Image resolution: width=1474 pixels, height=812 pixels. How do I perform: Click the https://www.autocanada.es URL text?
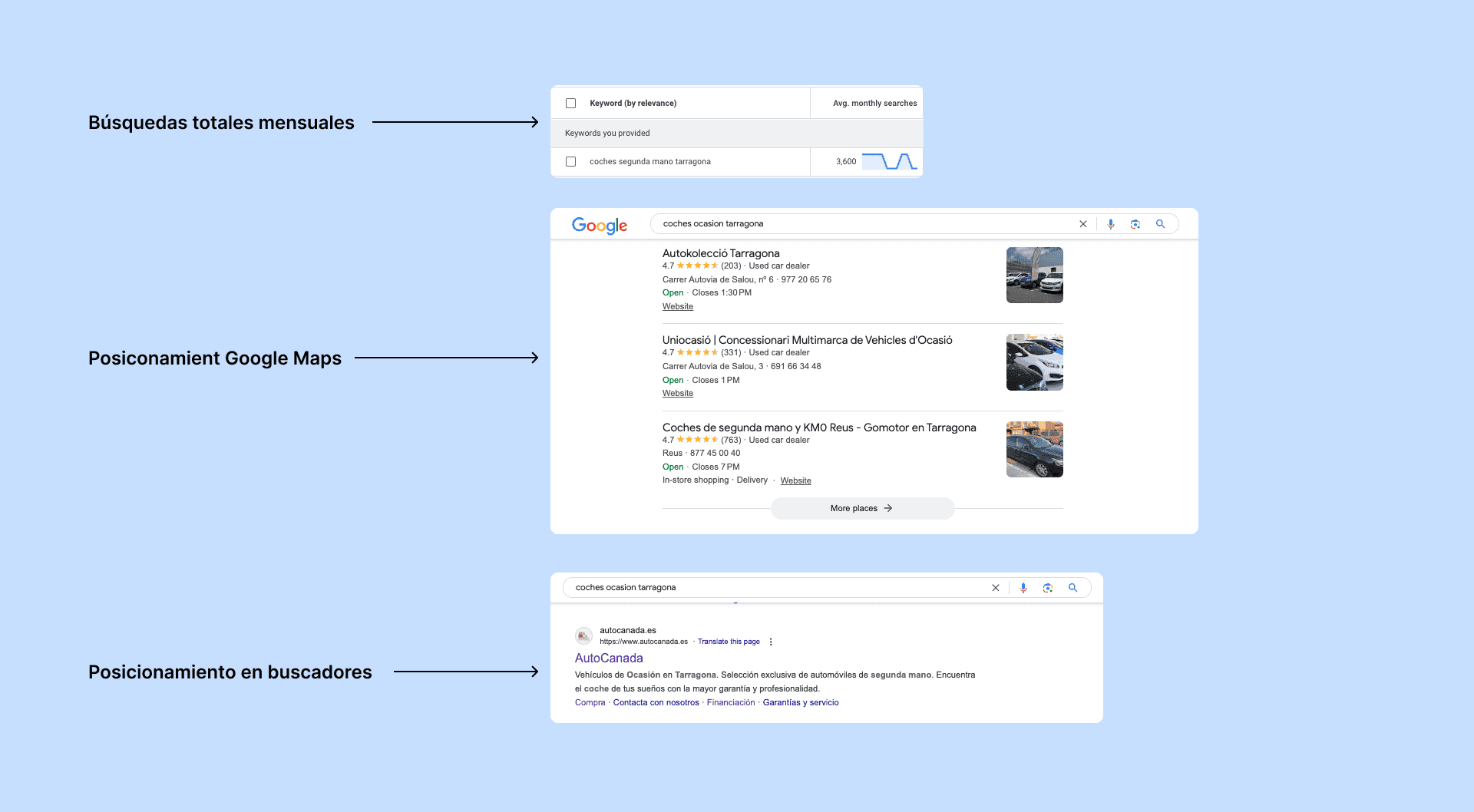[x=643, y=642]
